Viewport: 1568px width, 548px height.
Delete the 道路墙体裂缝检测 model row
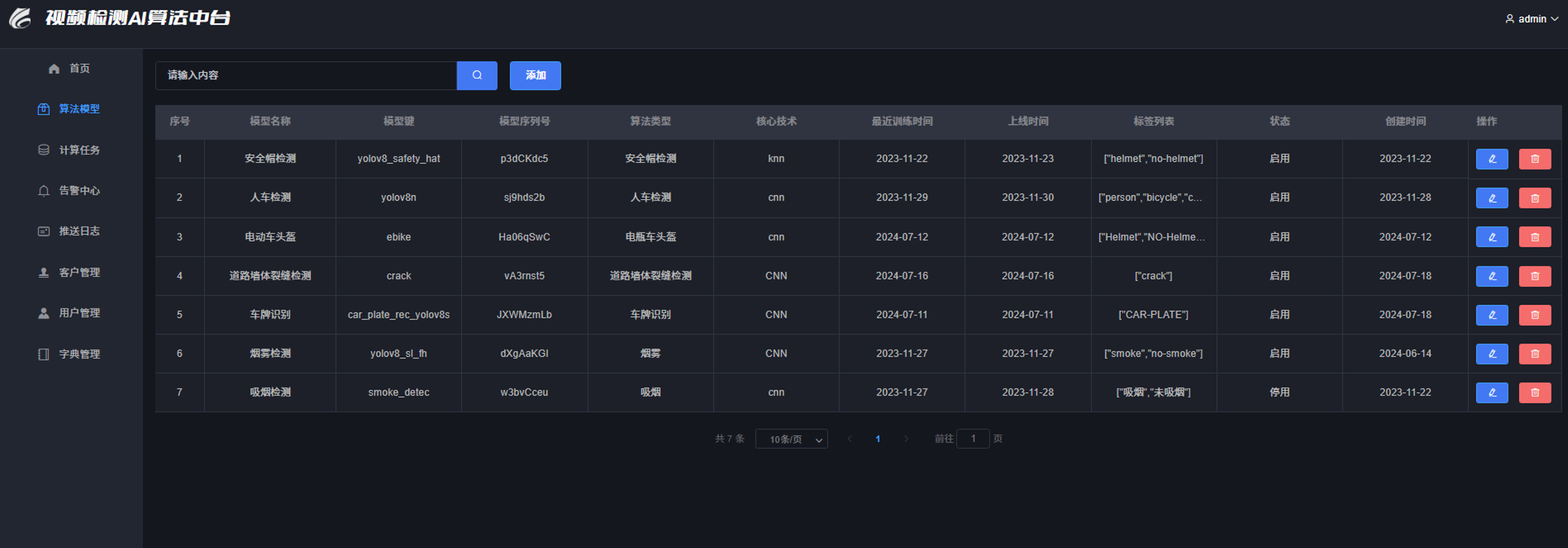[1535, 276]
